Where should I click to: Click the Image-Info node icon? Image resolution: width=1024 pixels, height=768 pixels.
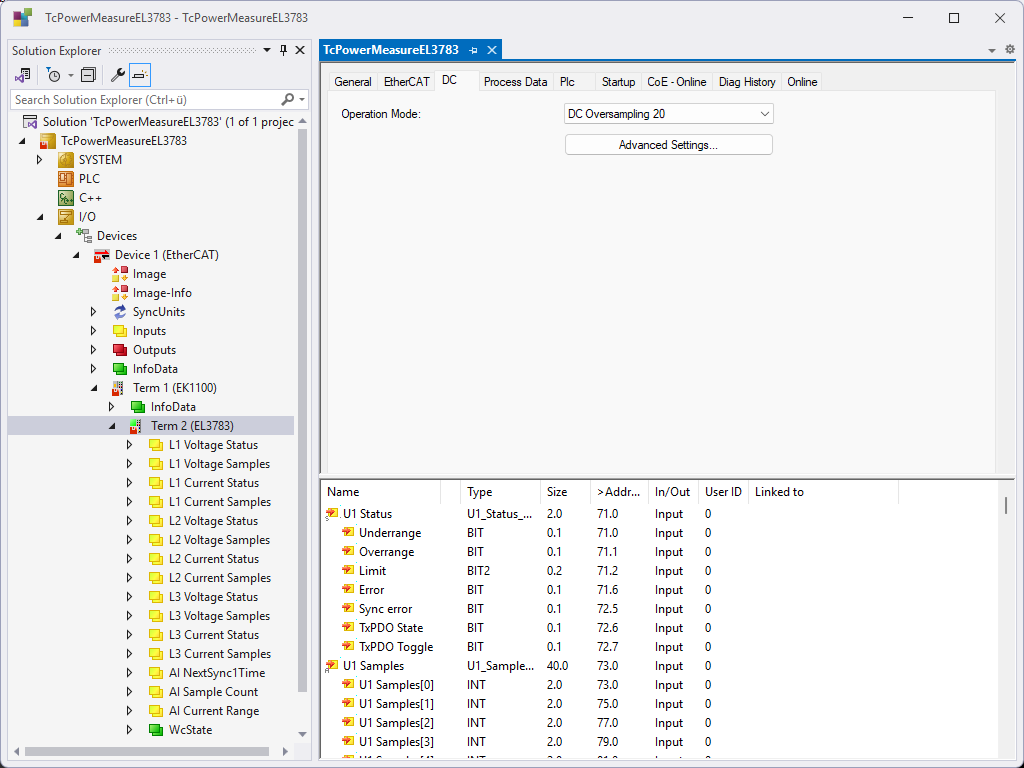(x=120, y=293)
